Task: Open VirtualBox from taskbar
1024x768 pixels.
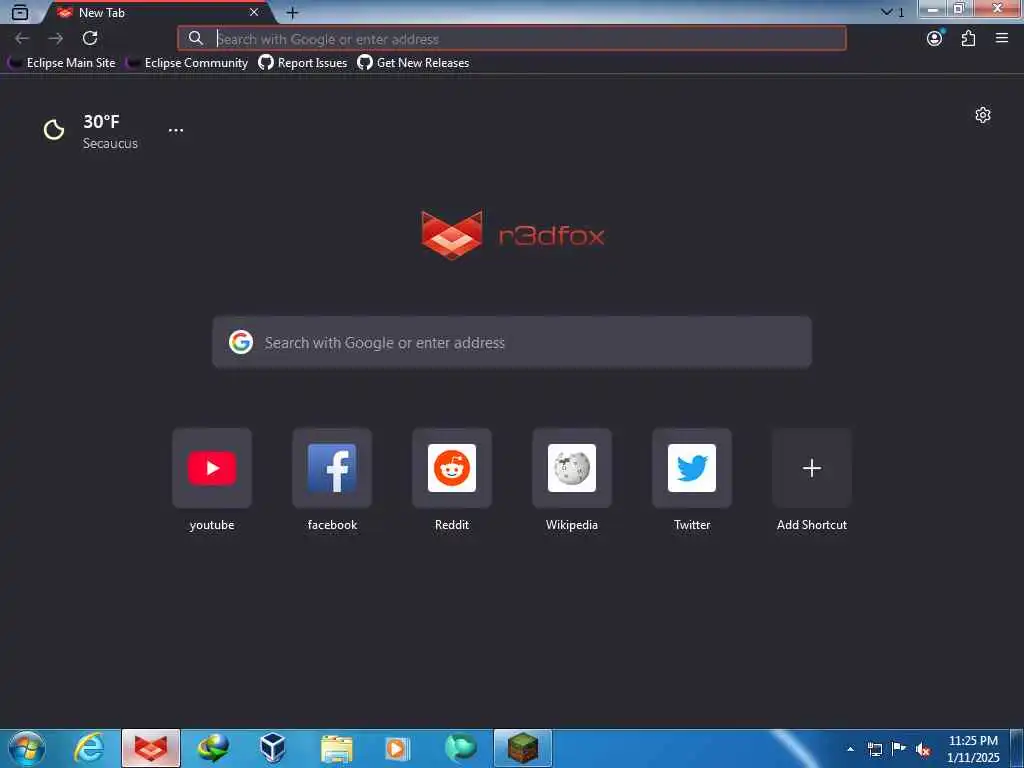Action: pos(272,748)
